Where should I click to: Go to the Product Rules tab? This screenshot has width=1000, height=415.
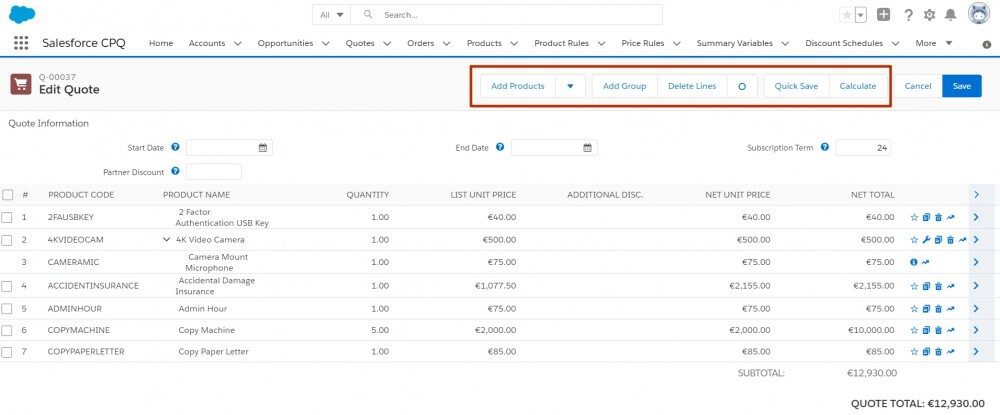pyautogui.click(x=561, y=43)
